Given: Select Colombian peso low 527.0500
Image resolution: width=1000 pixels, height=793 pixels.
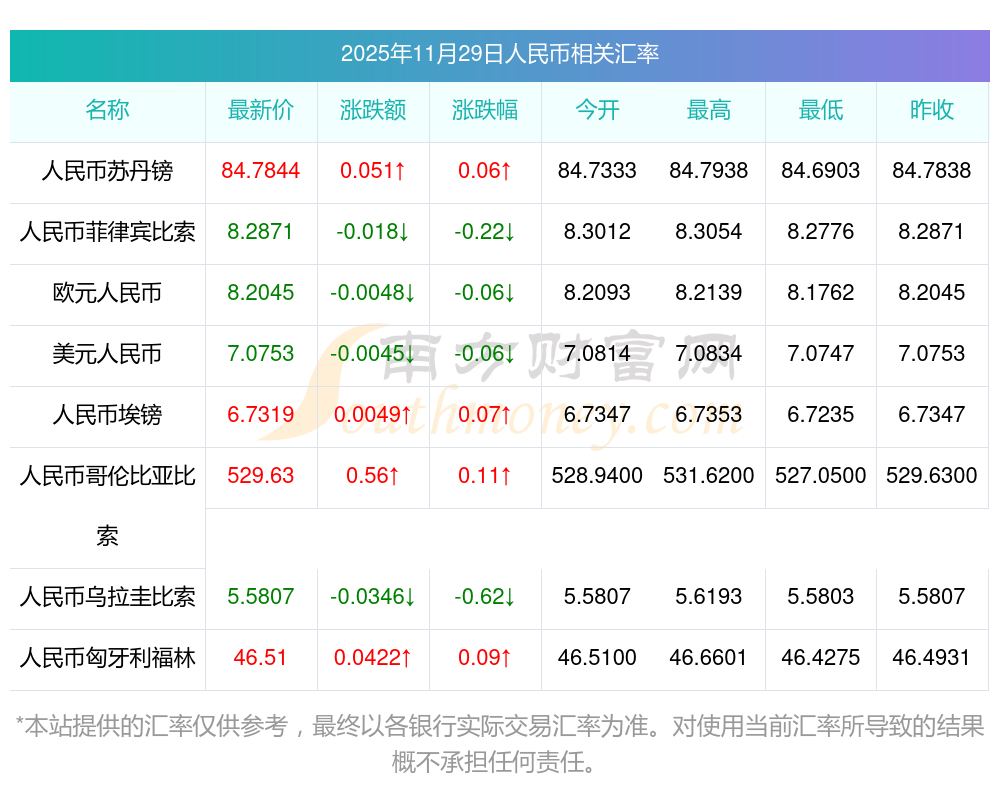Looking at the screenshot, I should coord(820,475).
